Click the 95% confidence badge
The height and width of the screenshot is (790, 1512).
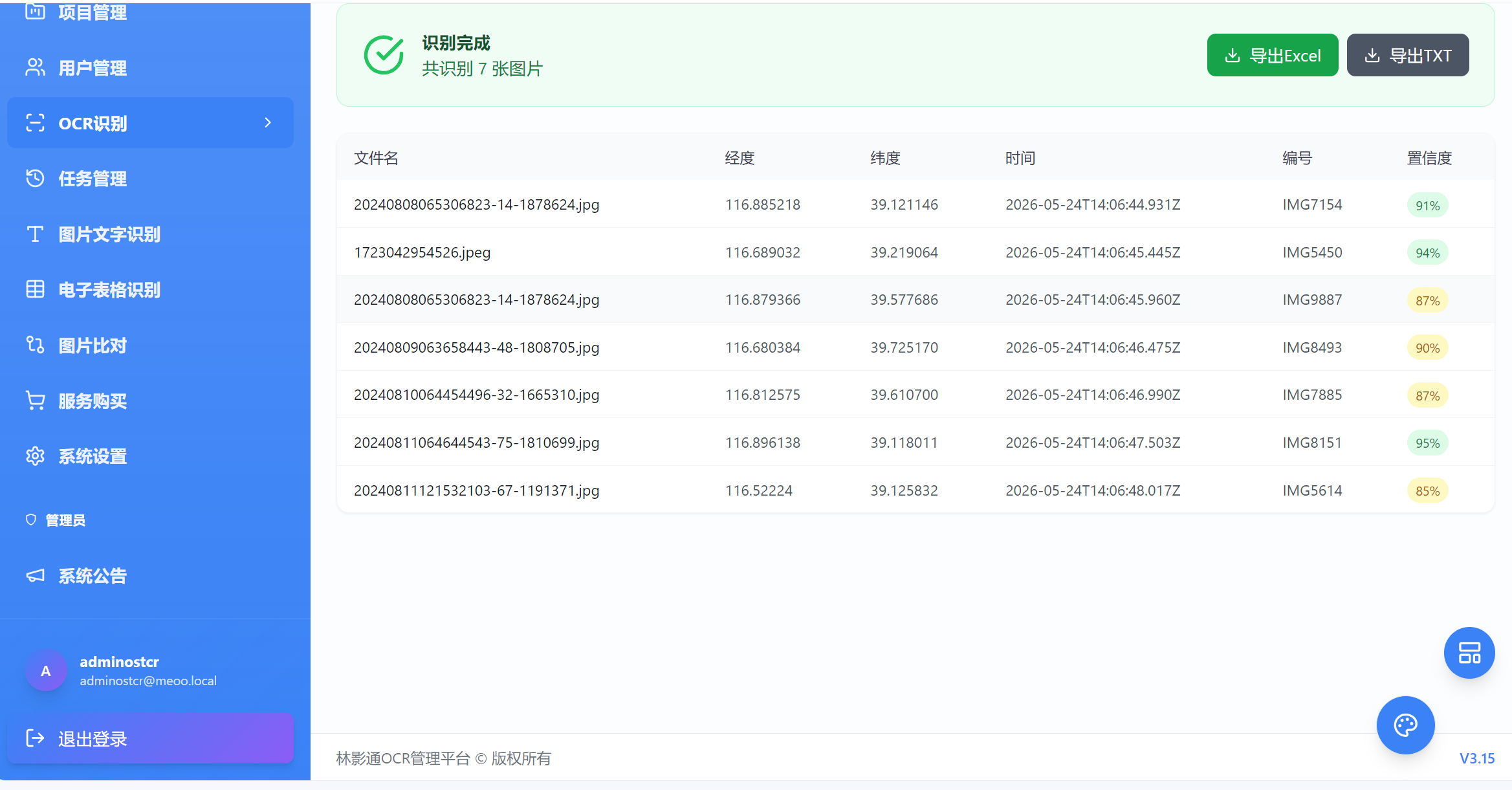(x=1427, y=443)
